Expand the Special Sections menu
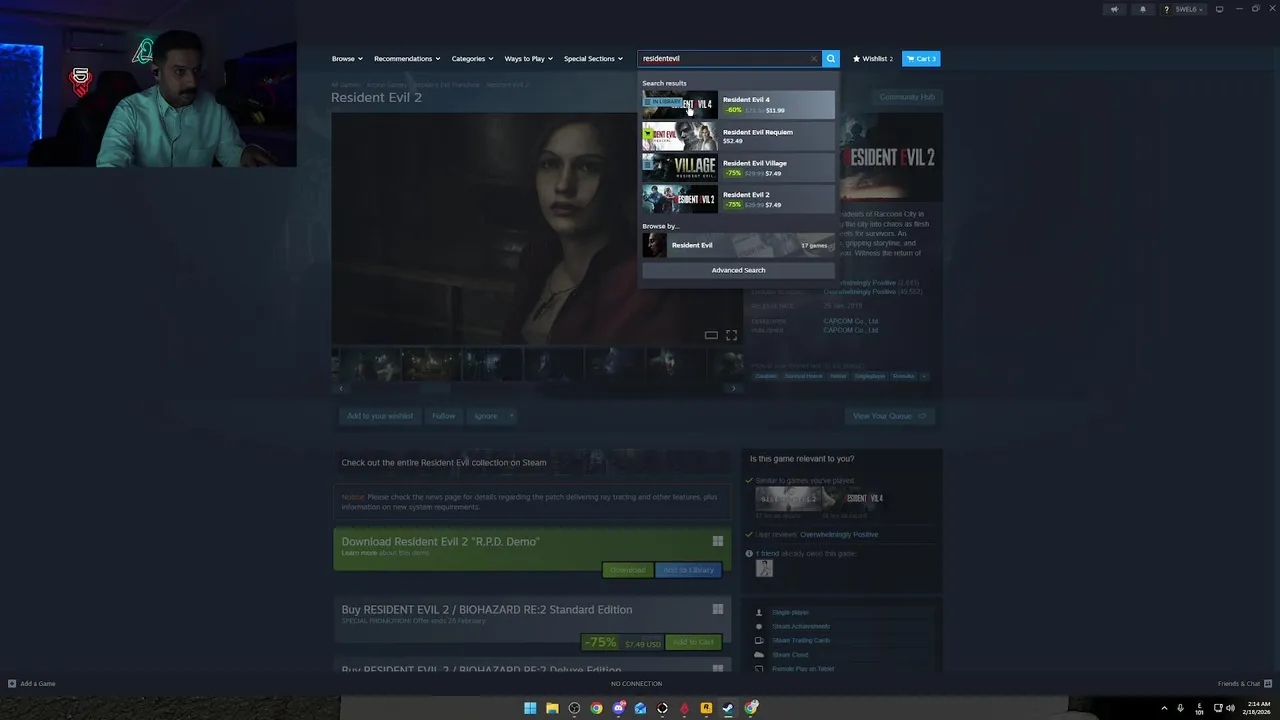 (593, 59)
